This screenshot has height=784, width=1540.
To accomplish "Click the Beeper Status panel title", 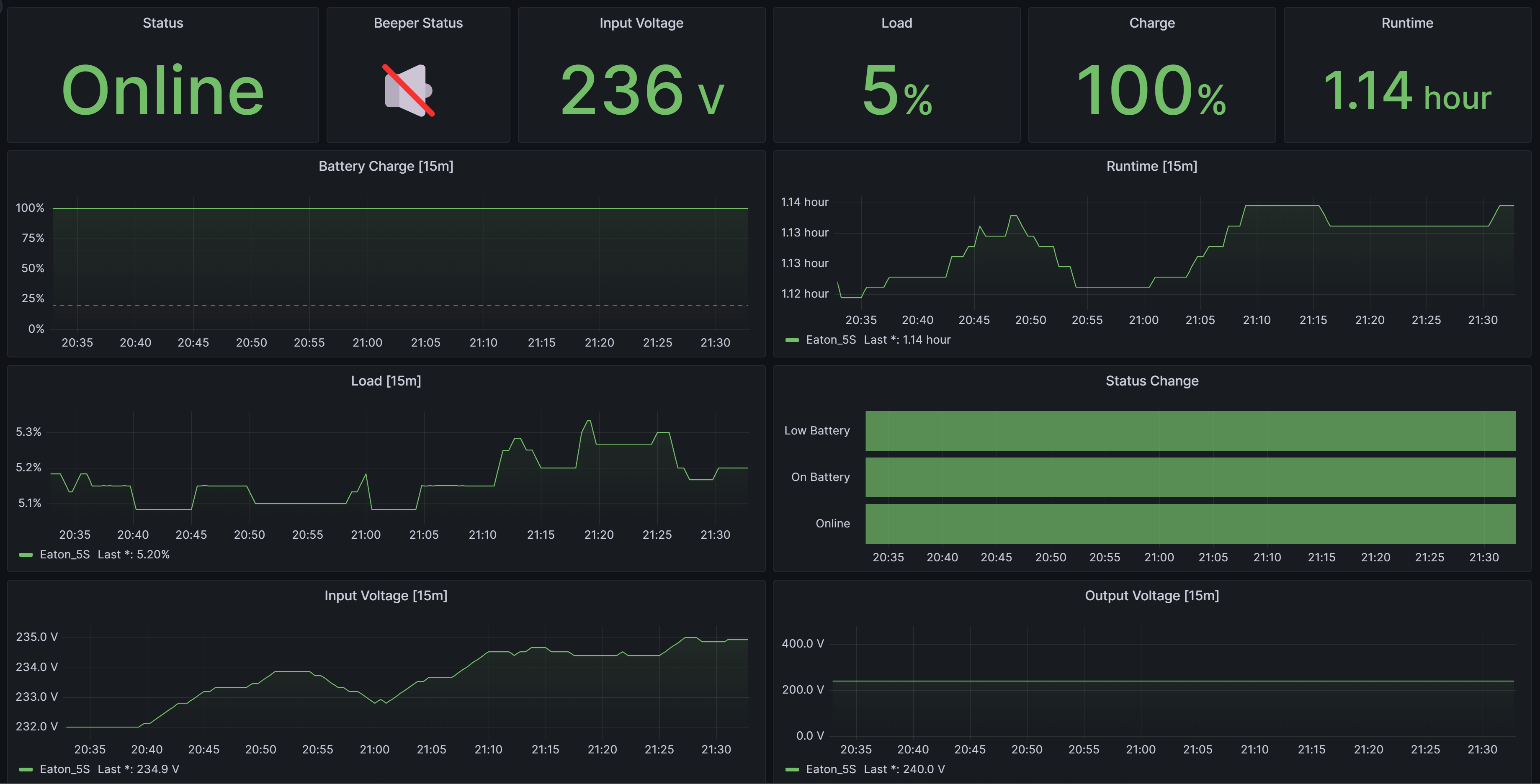I will click(x=418, y=23).
